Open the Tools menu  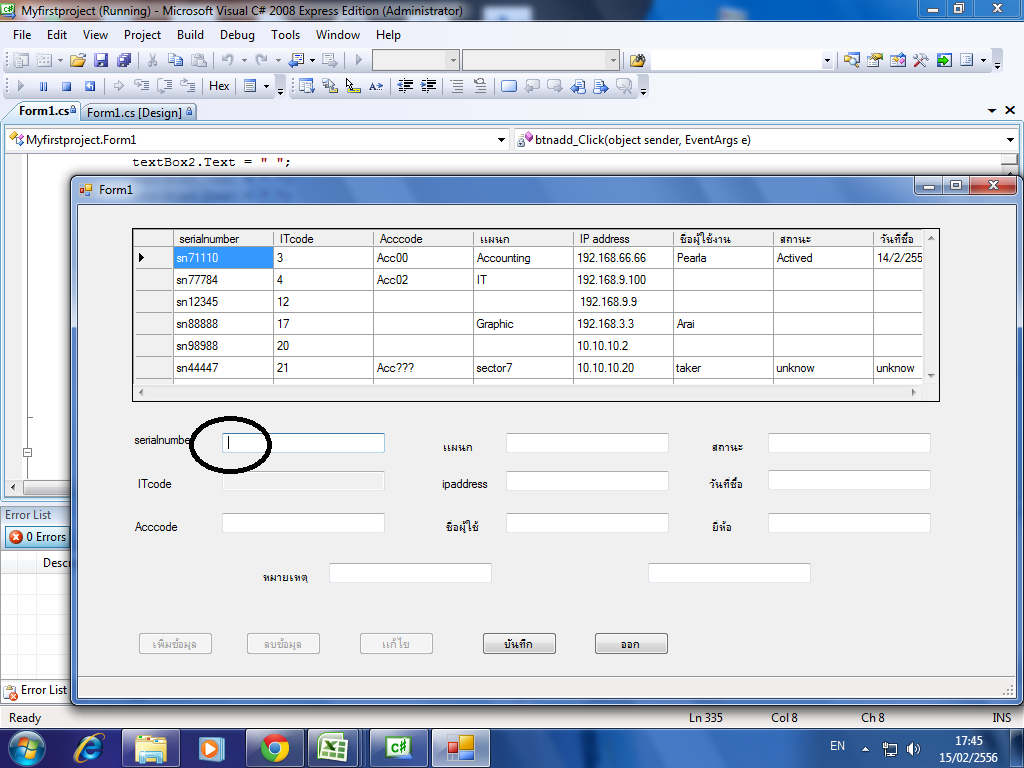[x=285, y=35]
